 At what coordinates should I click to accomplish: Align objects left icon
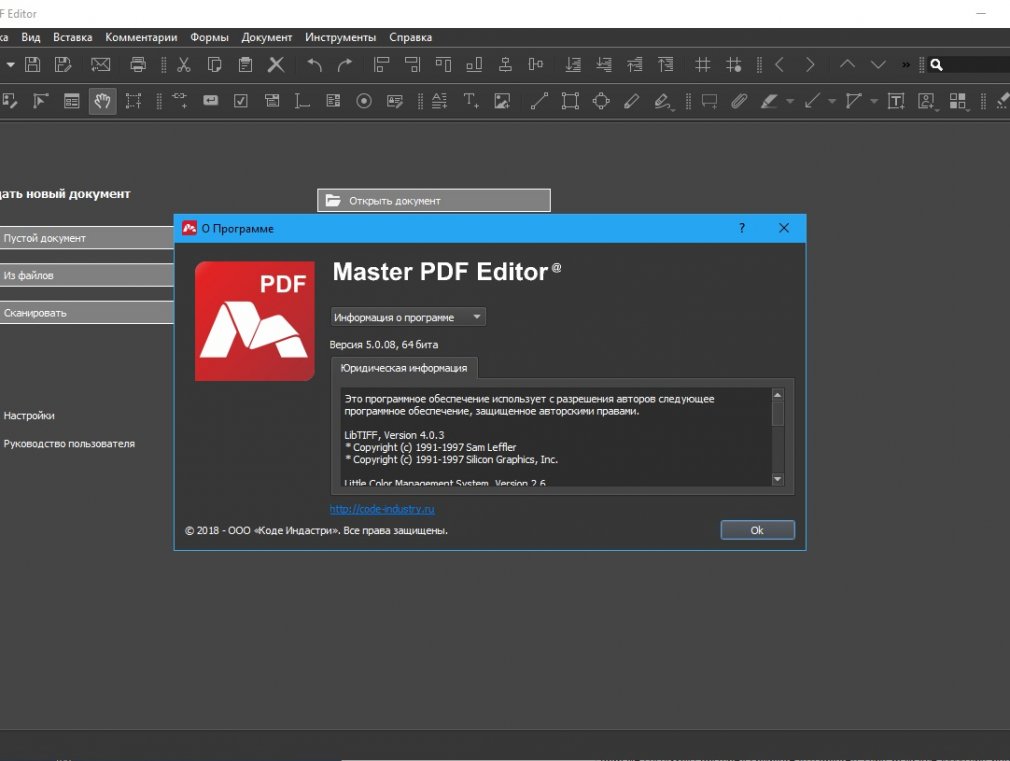click(381, 64)
